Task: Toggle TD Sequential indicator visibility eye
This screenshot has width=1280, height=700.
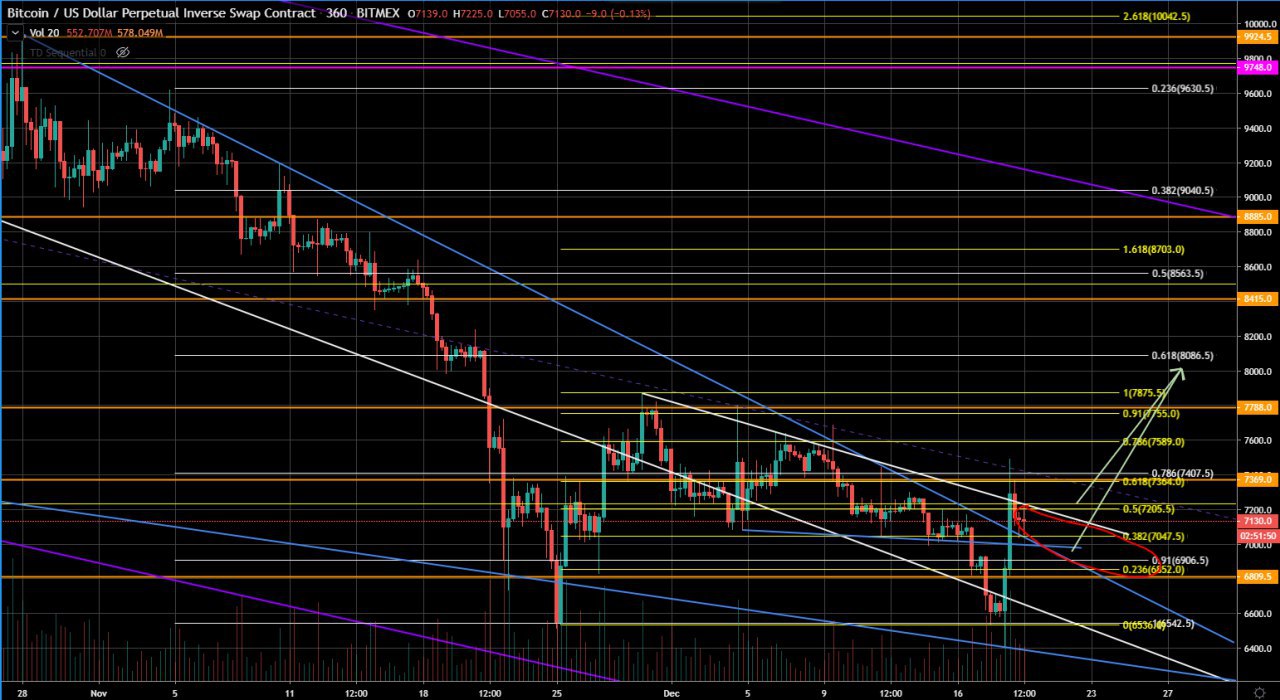Action: (122, 52)
